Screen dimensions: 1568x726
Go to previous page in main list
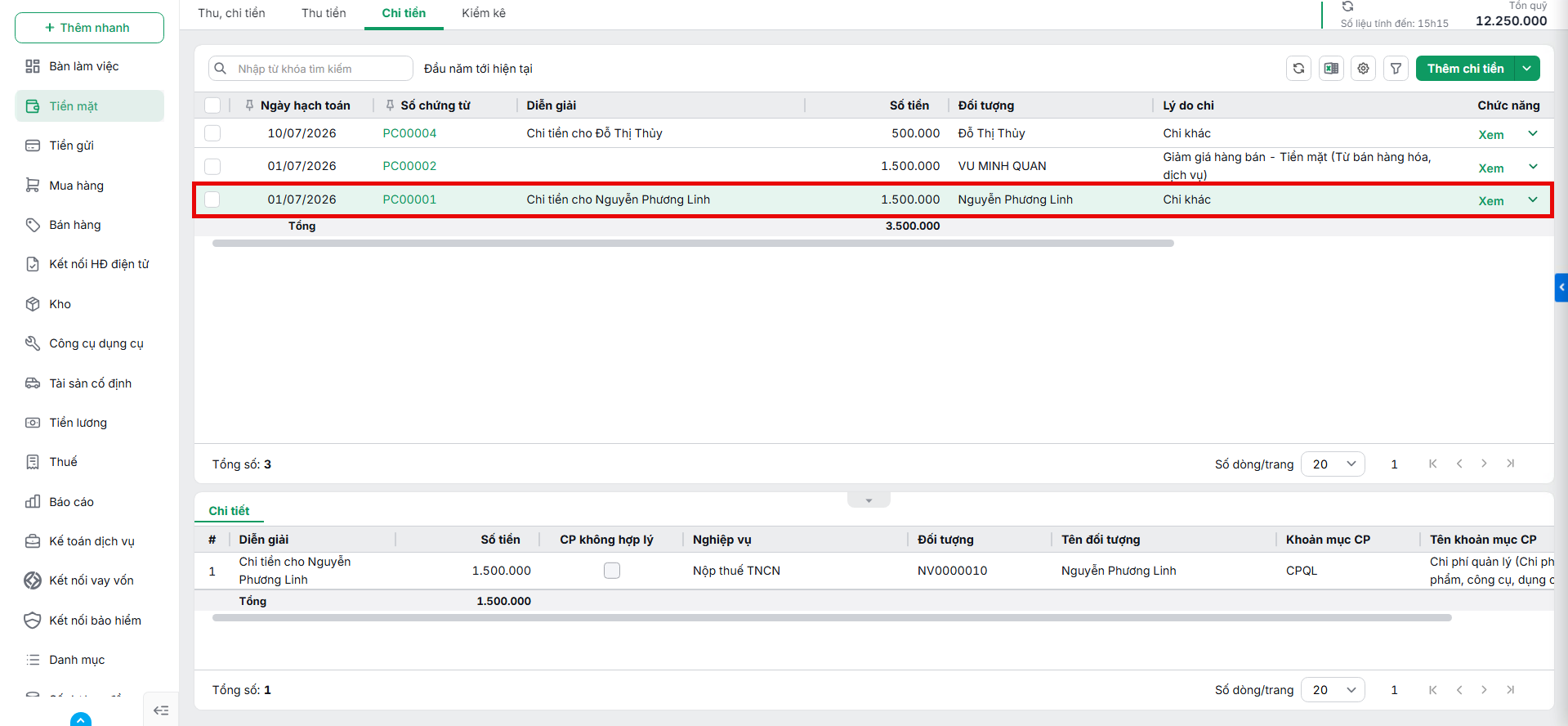1459,464
